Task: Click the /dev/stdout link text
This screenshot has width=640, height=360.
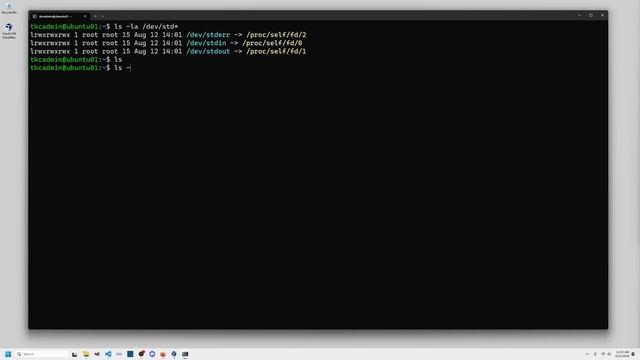Action: coord(208,51)
